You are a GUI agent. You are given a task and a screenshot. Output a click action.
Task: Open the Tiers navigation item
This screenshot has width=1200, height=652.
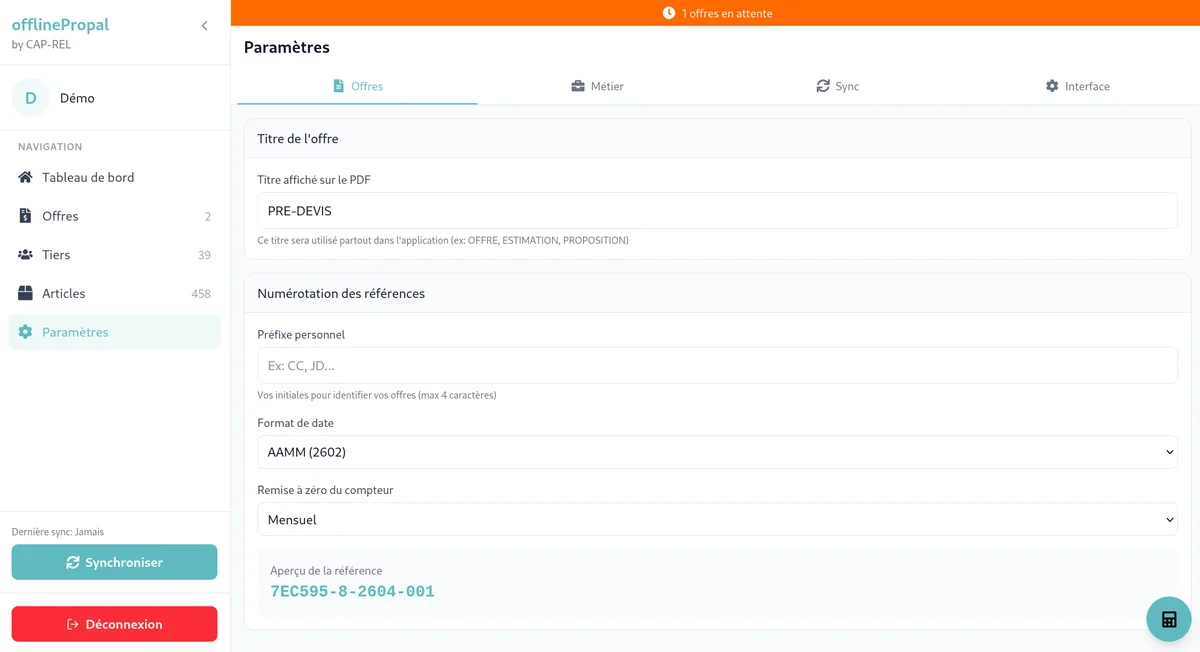115,255
